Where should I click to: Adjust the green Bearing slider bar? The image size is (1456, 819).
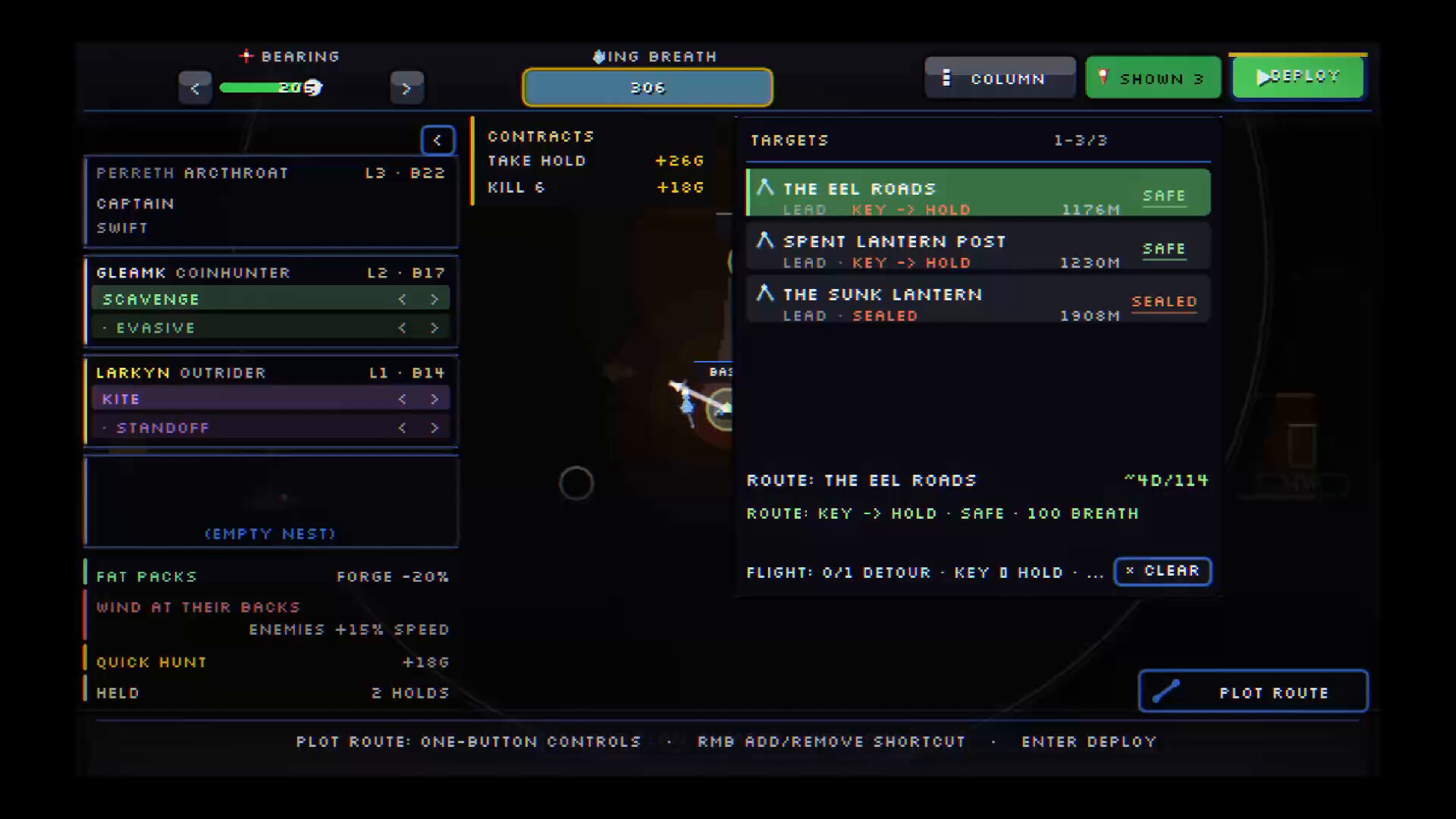(x=271, y=88)
